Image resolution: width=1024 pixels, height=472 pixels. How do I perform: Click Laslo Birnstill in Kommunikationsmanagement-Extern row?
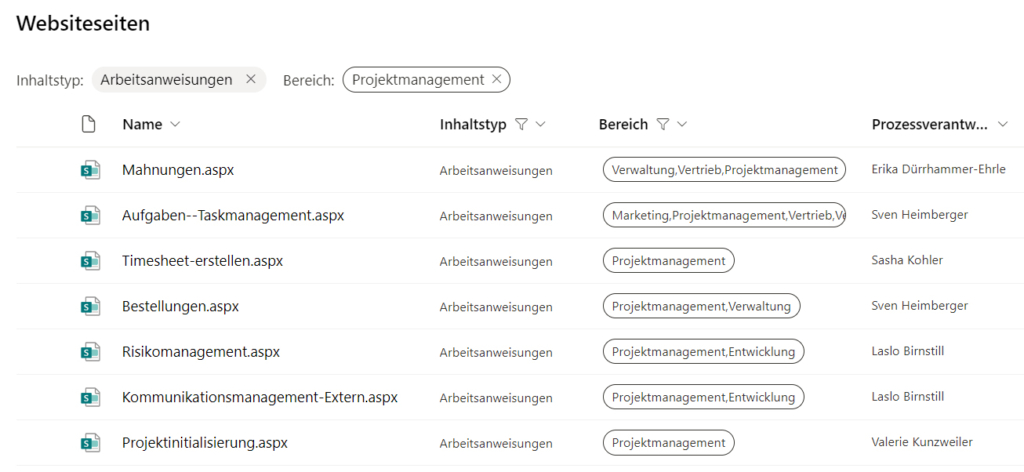point(908,396)
